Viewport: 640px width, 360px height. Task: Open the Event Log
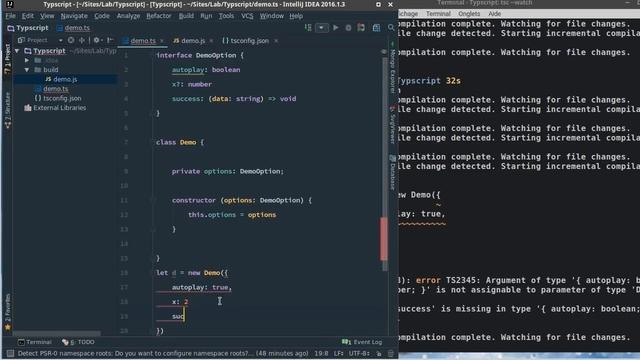pos(362,342)
